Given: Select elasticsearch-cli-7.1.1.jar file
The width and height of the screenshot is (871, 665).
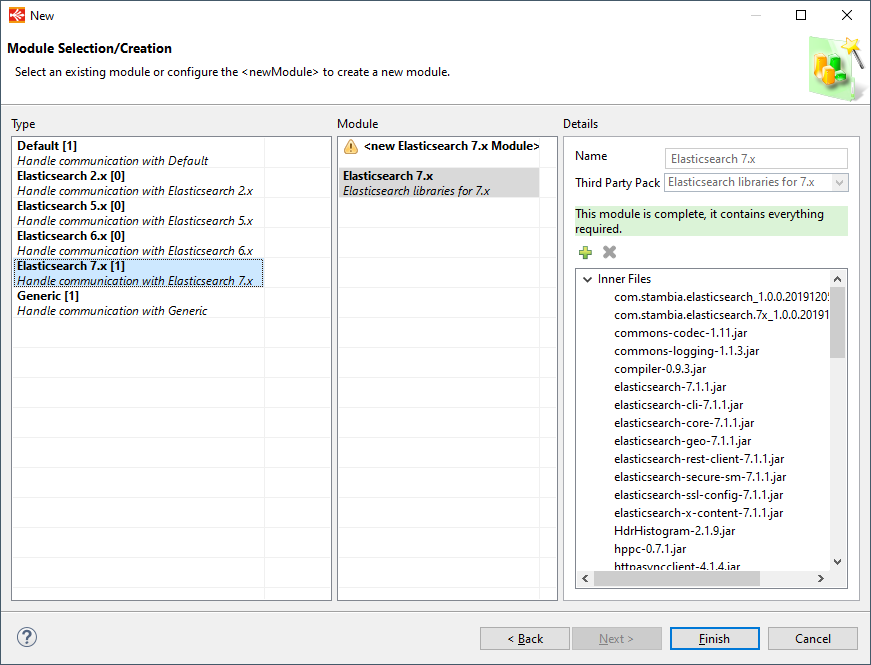Looking at the screenshot, I should click(678, 404).
